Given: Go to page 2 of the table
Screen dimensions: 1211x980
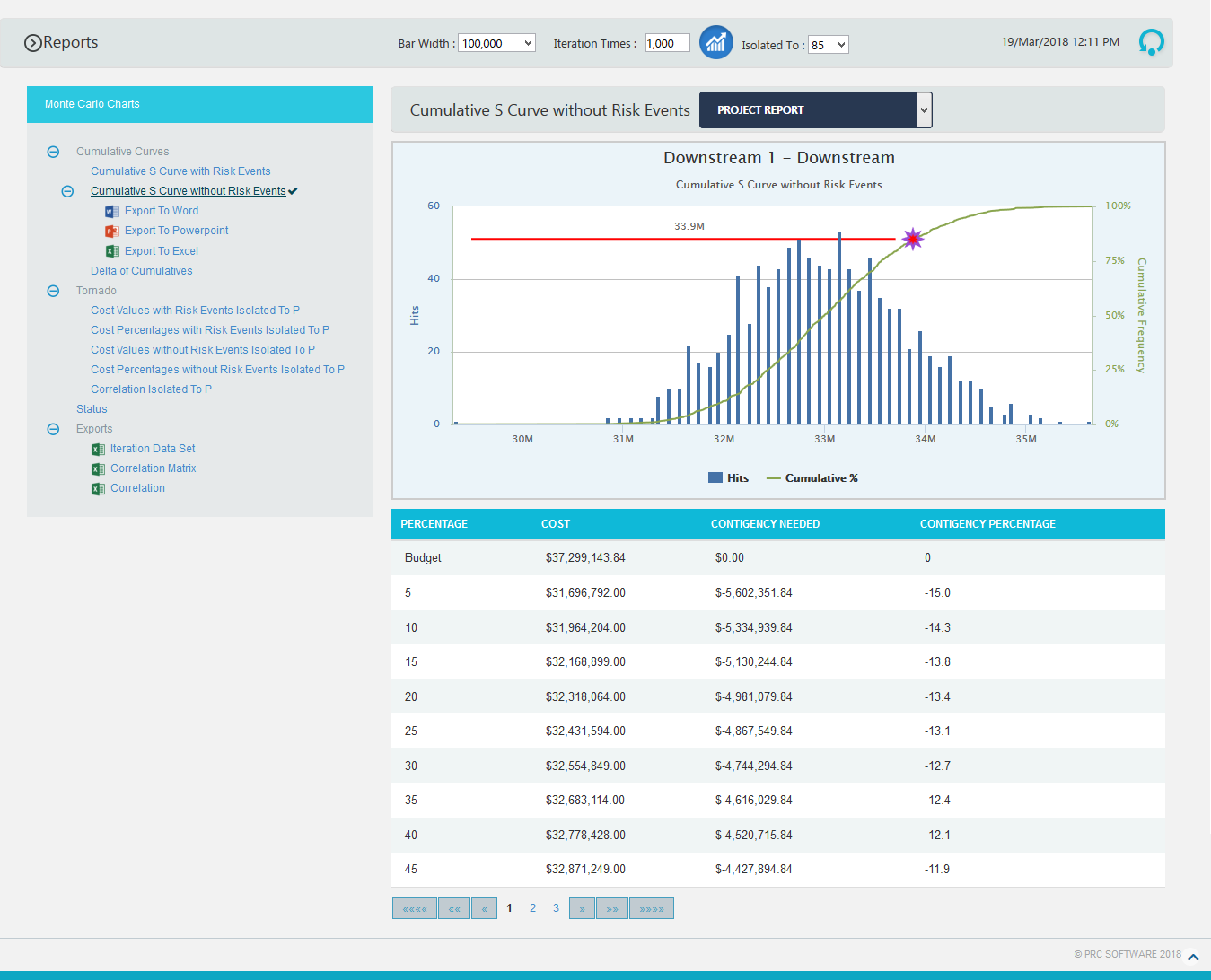Looking at the screenshot, I should 532,907.
